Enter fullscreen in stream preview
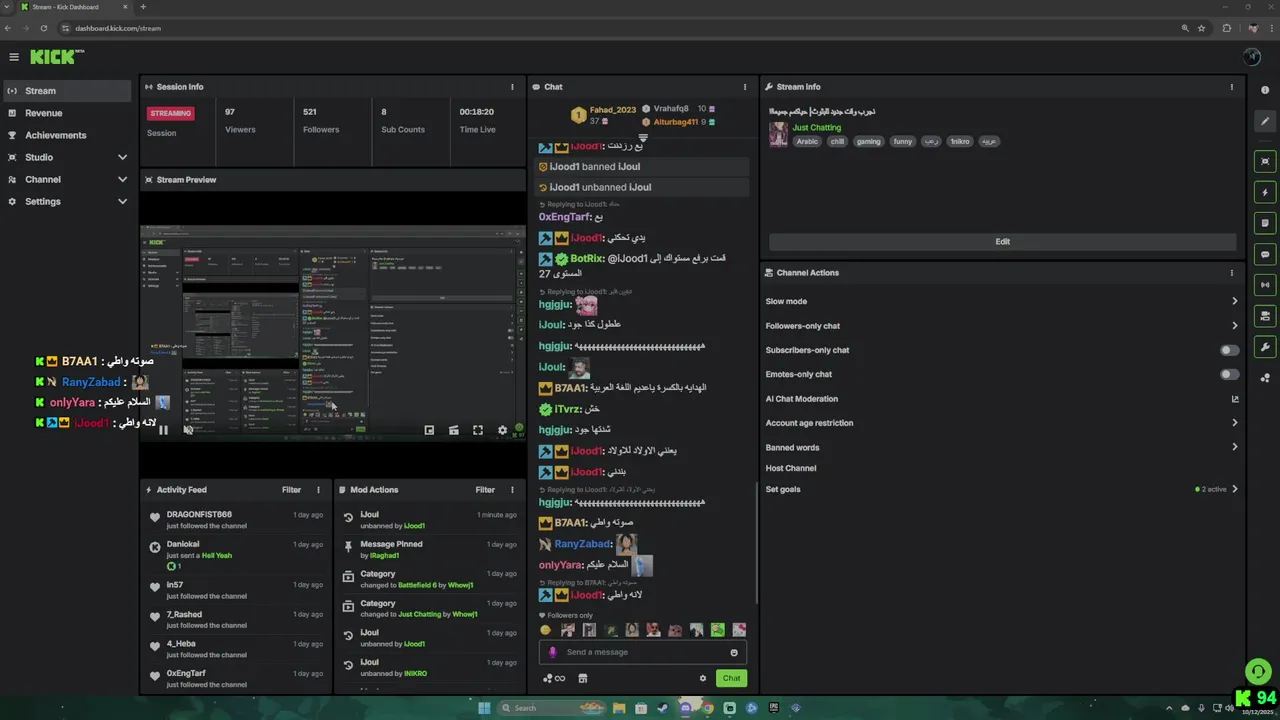 (478, 430)
